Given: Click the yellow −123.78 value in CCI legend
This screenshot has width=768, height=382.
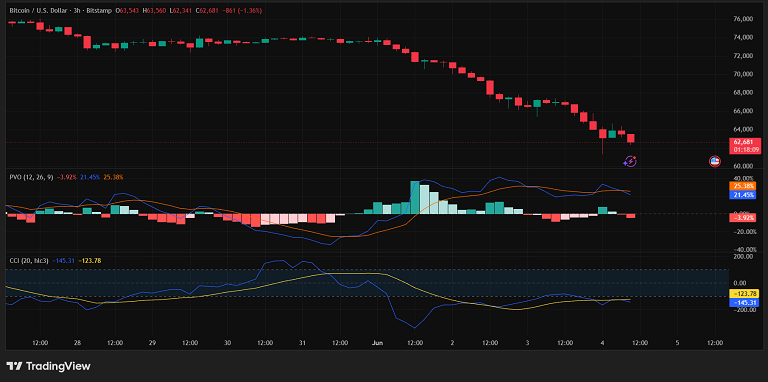Looking at the screenshot, I should (90, 261).
